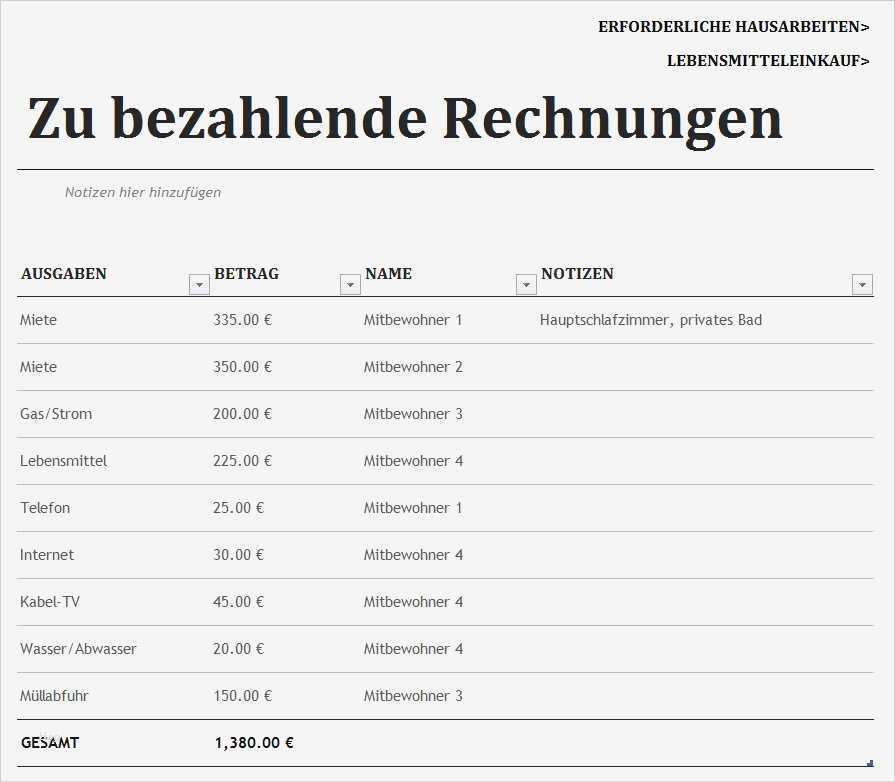Select the Wasser/Abwasser expense cell
The image size is (895, 782).
[78, 648]
